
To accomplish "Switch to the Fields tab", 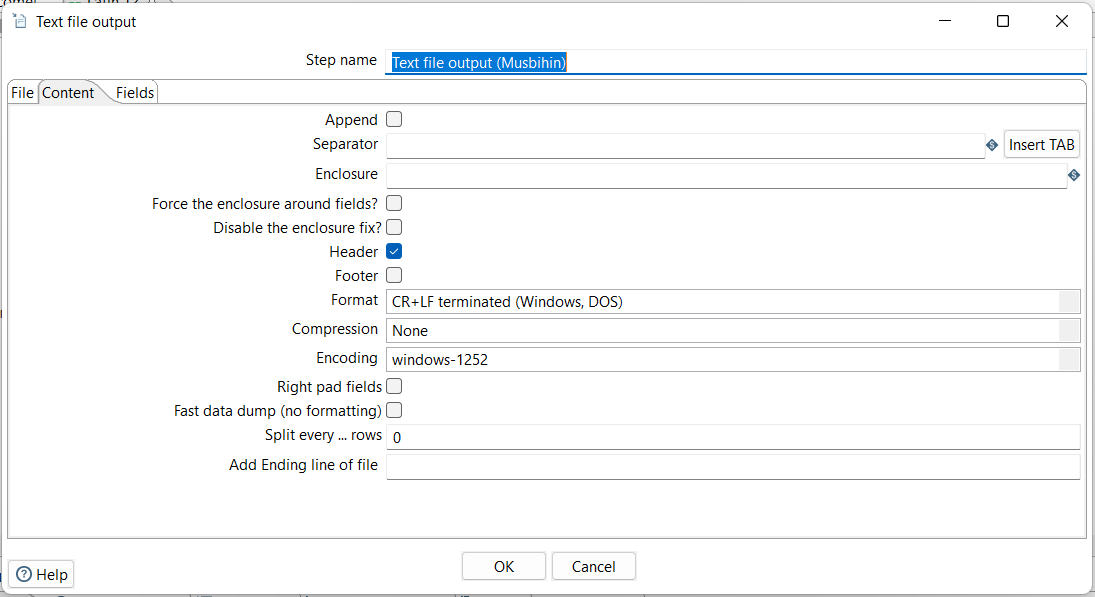I will [x=135, y=93].
